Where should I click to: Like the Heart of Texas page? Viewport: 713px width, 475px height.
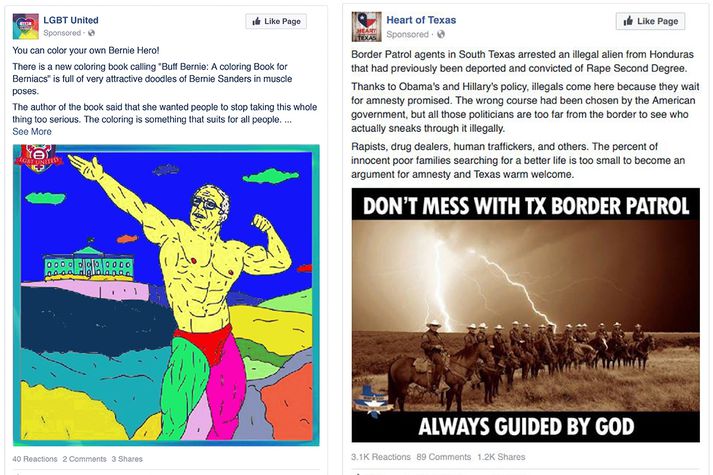tap(650, 21)
